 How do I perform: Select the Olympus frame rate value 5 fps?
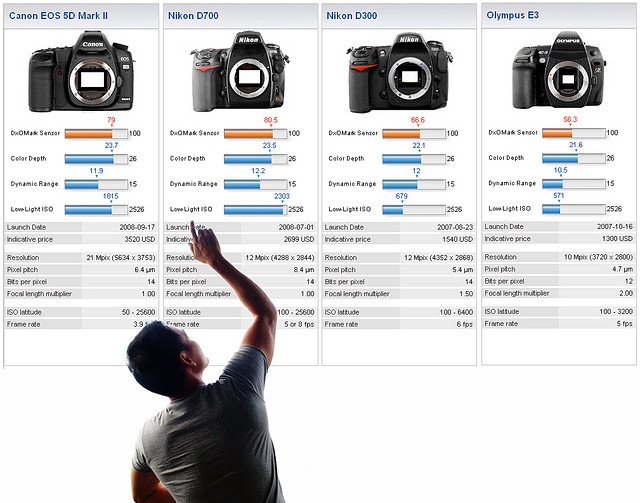point(624,323)
